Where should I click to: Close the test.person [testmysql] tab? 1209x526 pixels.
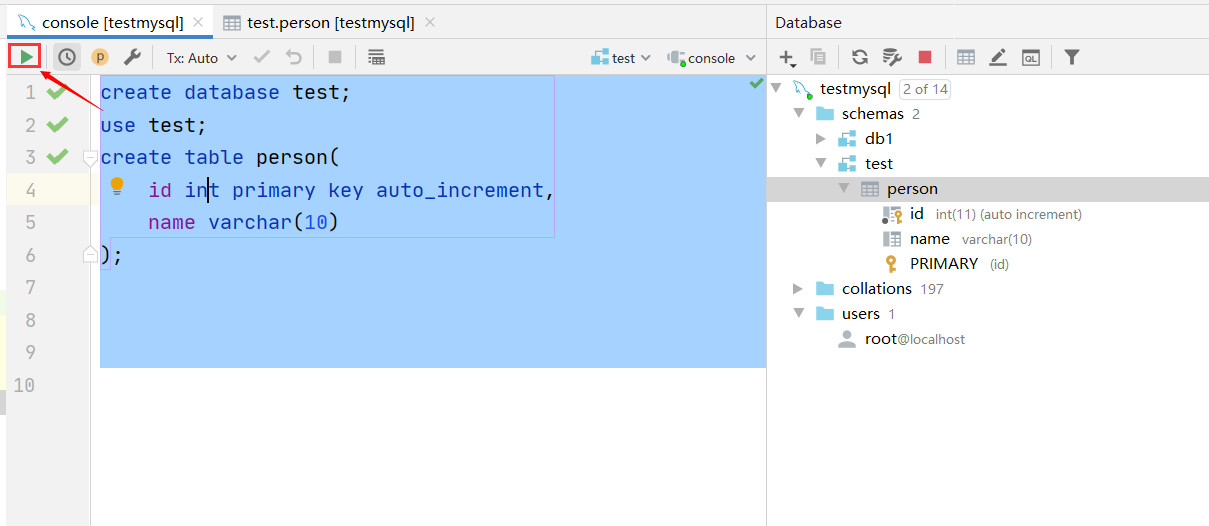(x=430, y=22)
